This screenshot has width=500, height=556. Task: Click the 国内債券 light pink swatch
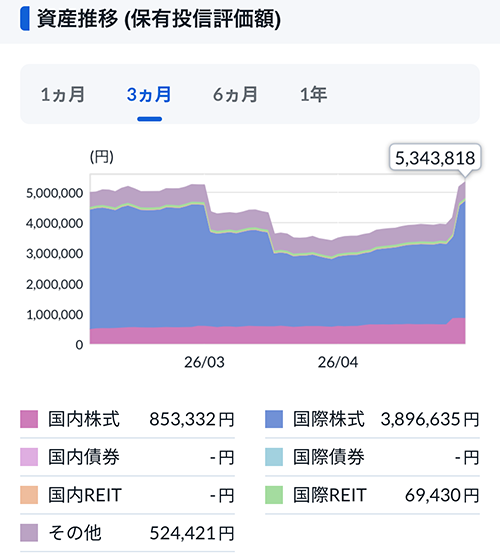pos(29,457)
